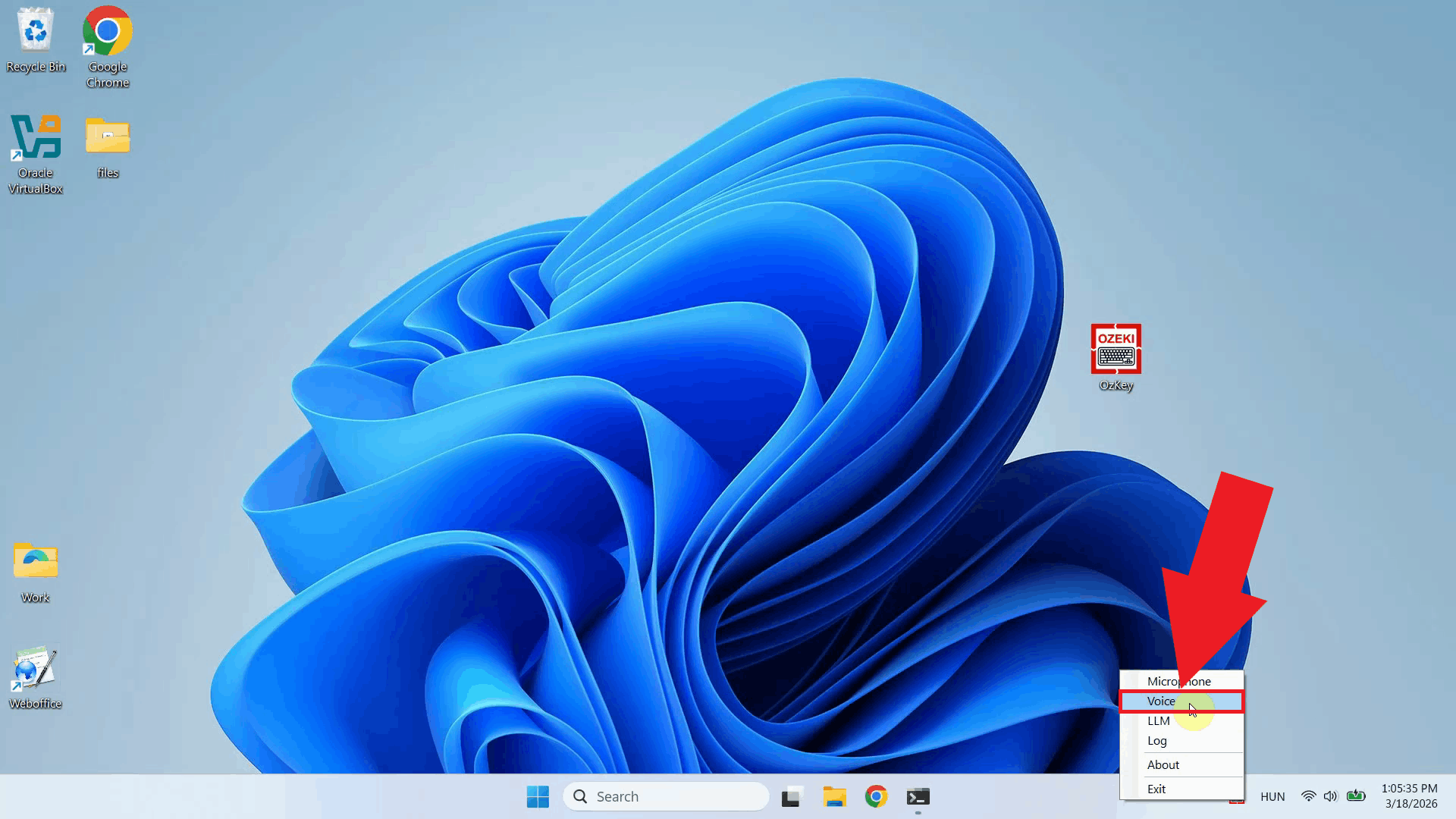Viewport: 1456px width, 819px height.
Task: Open the terminal from the taskbar
Action: tap(918, 797)
